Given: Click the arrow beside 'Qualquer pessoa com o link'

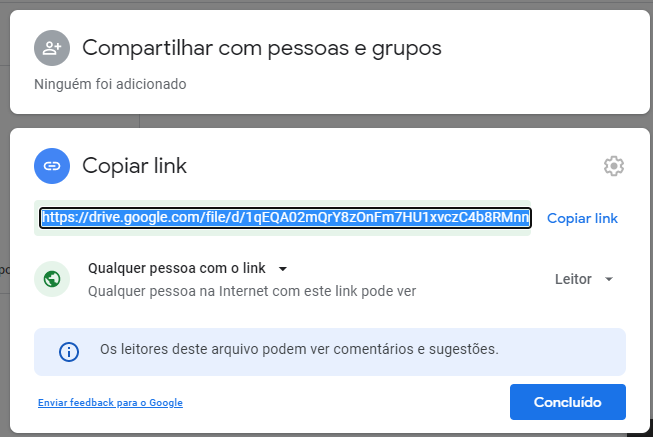Looking at the screenshot, I should click(x=283, y=269).
